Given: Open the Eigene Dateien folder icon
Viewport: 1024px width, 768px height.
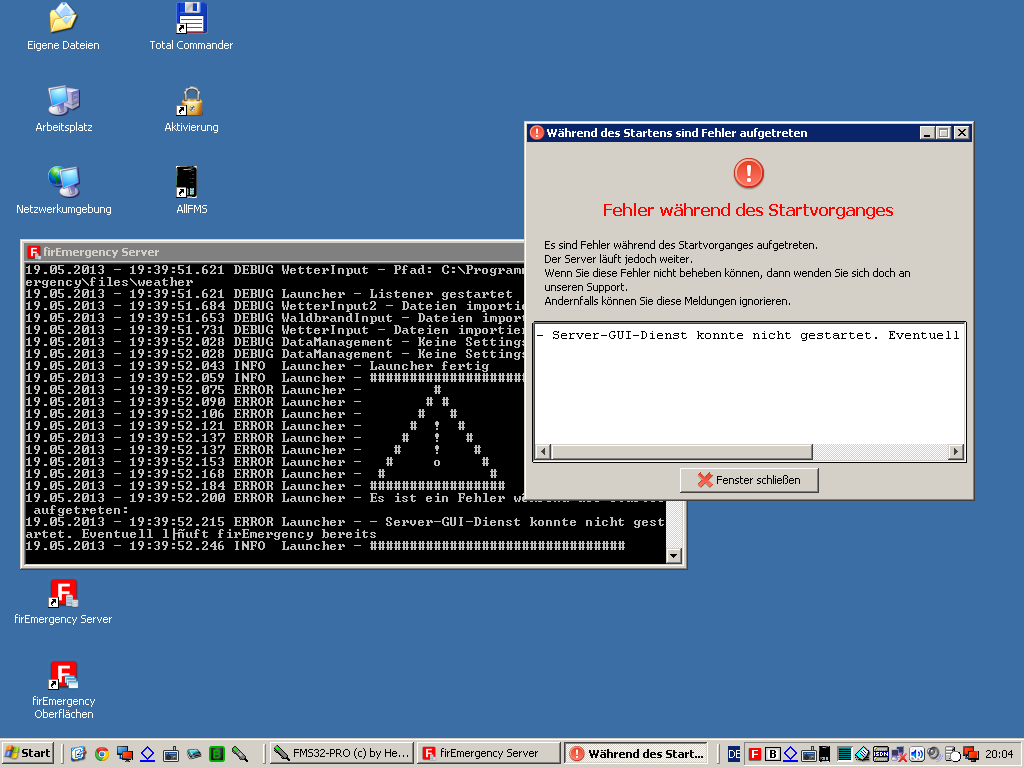Looking at the screenshot, I should (63, 18).
